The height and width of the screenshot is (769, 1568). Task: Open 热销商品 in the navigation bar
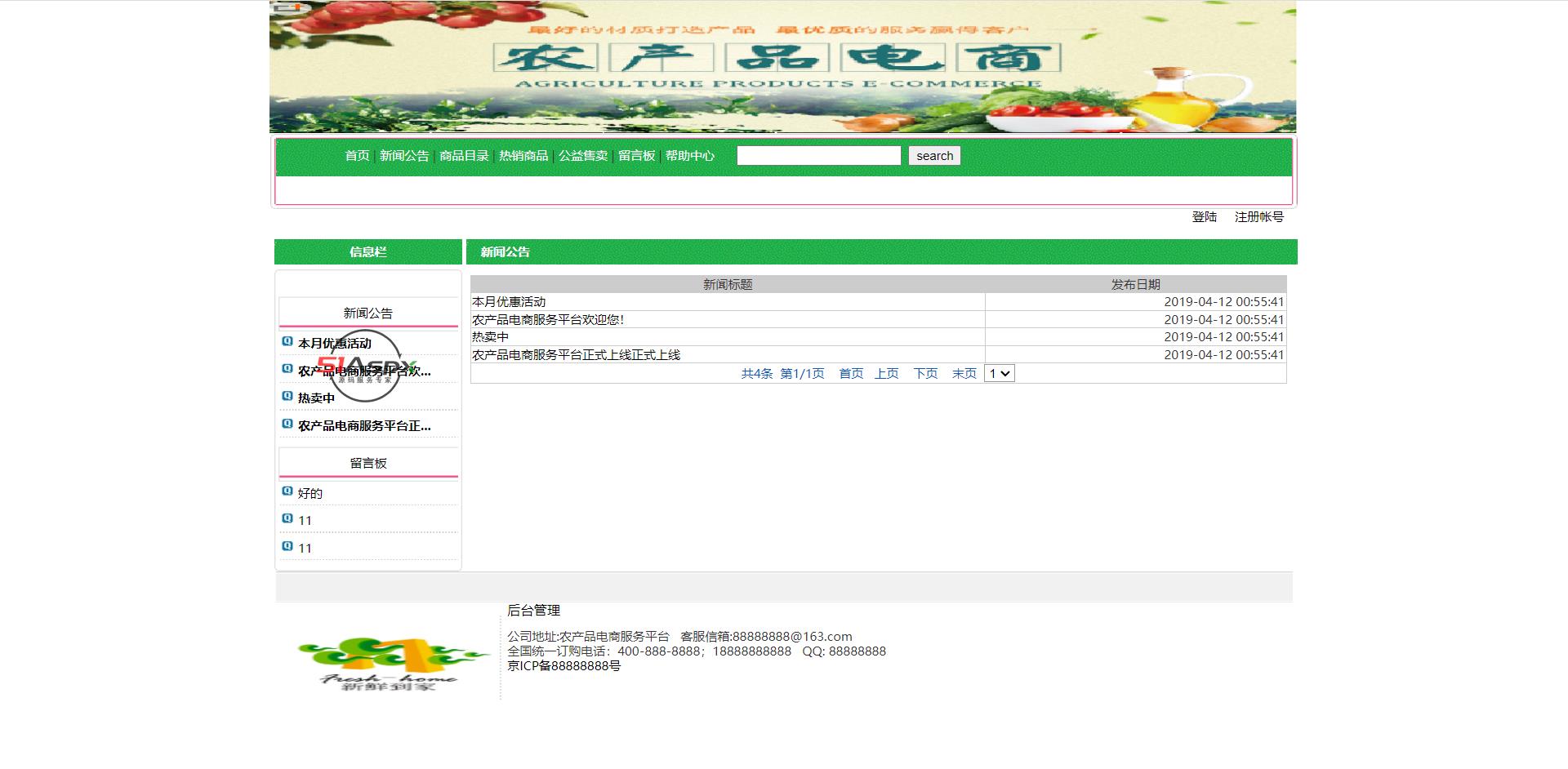point(523,156)
